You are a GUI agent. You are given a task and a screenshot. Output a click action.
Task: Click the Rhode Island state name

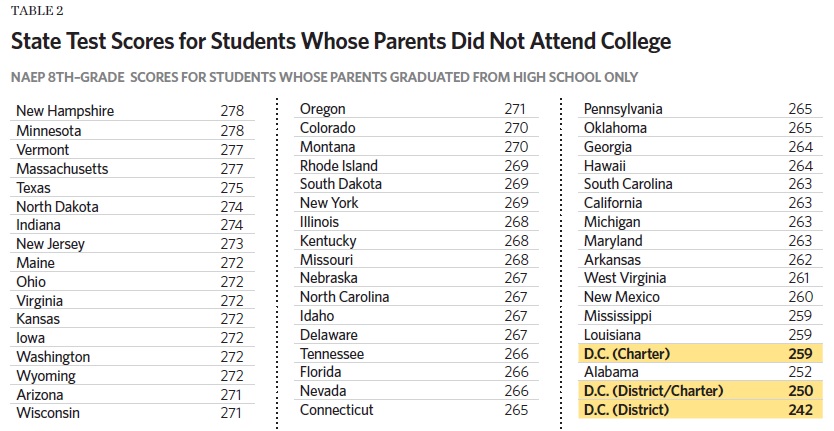point(339,165)
